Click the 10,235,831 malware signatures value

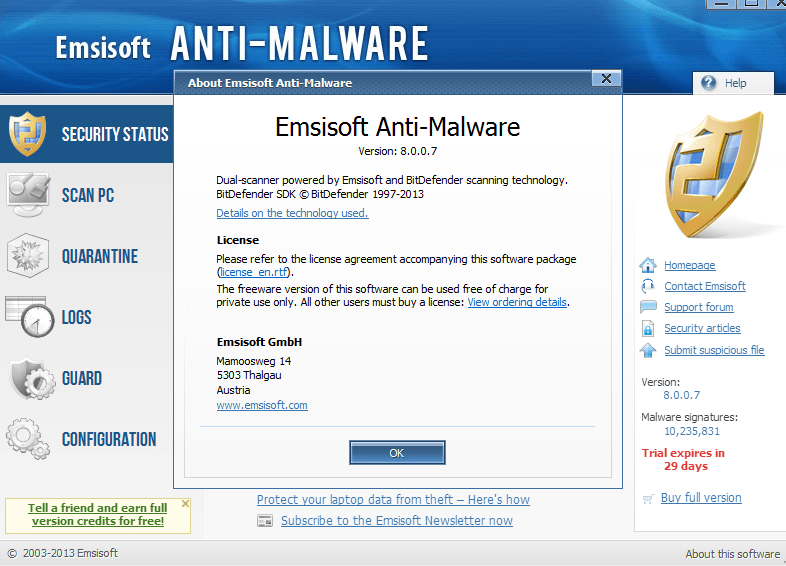(692, 431)
